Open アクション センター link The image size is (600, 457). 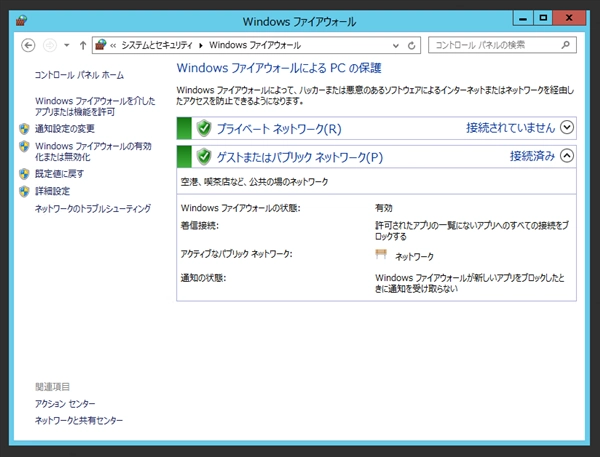pos(65,403)
